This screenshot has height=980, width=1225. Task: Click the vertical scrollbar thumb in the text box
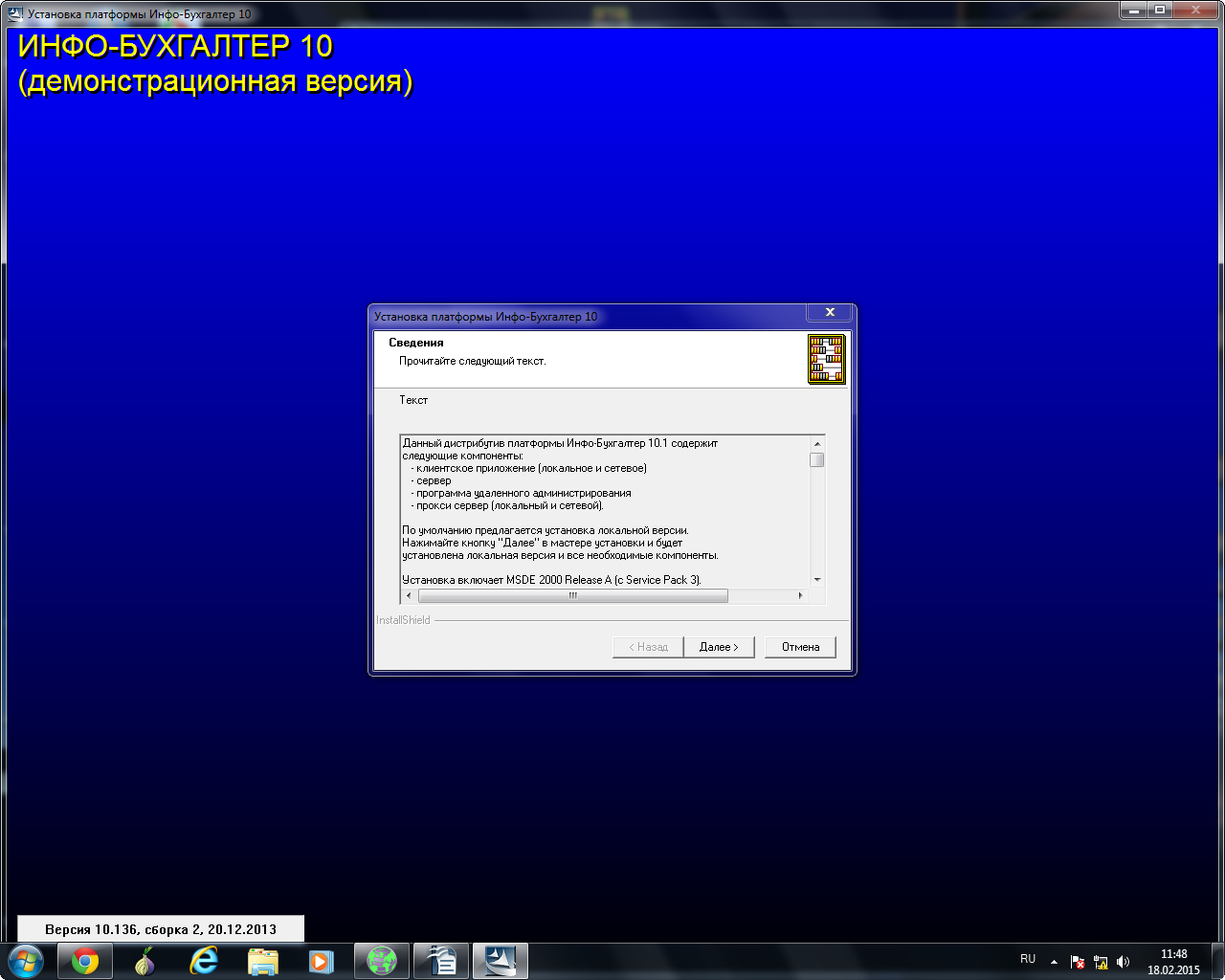pyautogui.click(x=817, y=459)
